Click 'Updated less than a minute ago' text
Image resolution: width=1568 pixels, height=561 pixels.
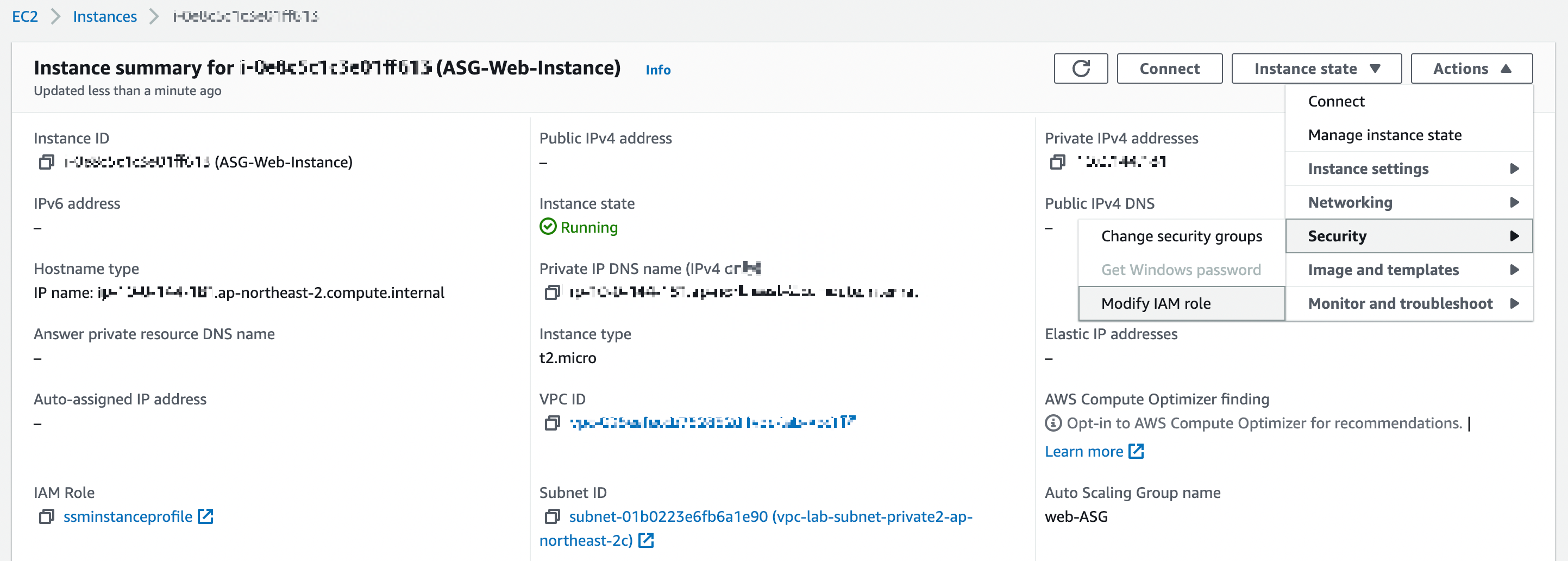coord(127,91)
